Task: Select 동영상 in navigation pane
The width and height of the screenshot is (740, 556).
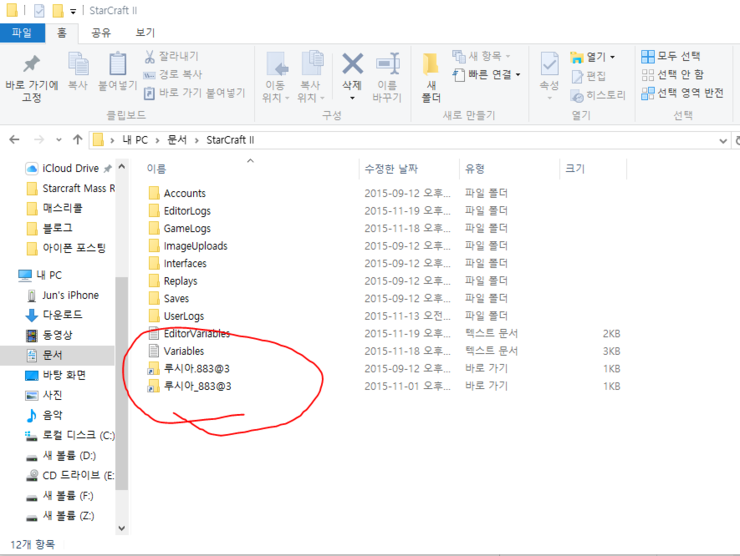Action: [x=49, y=335]
